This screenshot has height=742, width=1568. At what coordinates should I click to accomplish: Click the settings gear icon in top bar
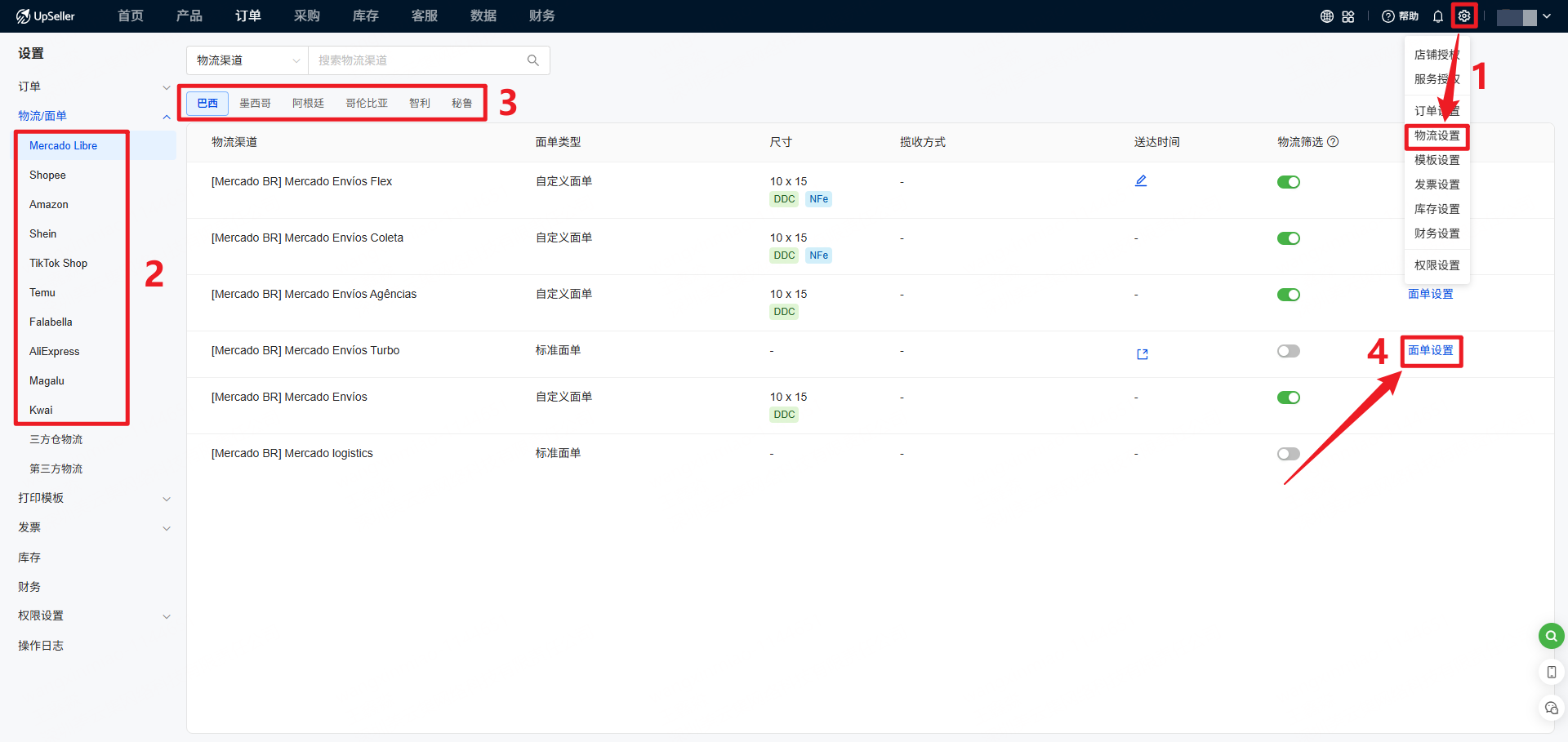click(1463, 16)
